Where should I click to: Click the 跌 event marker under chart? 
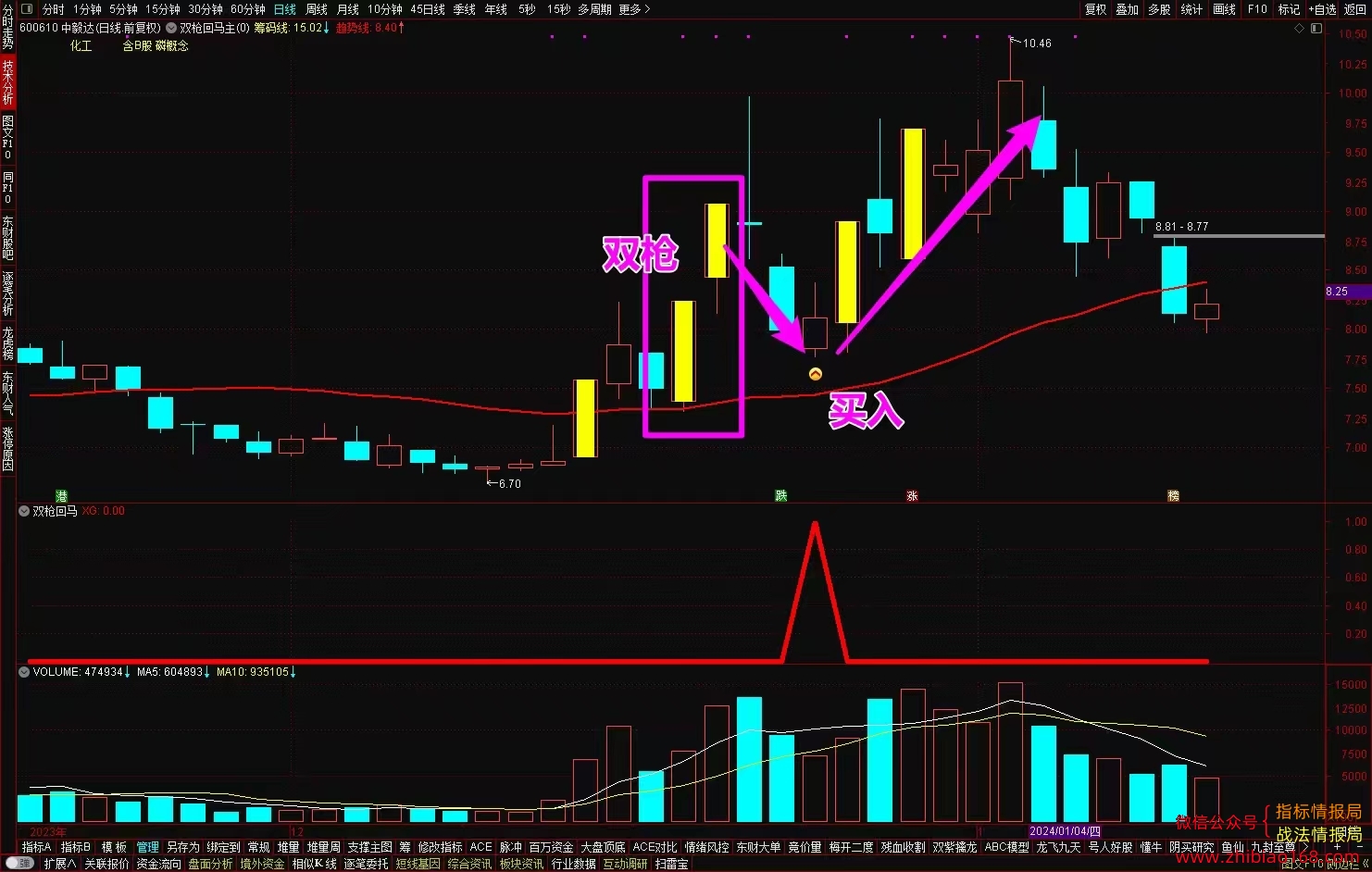[x=781, y=496]
